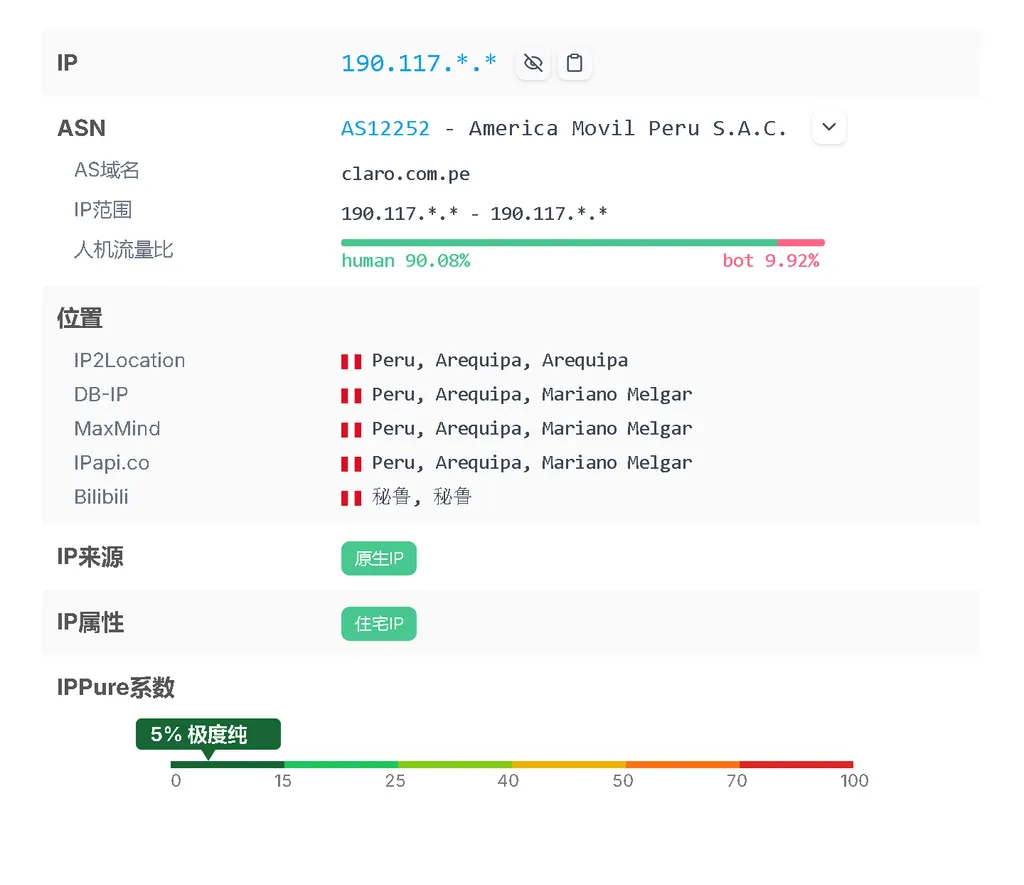Click the green human portion of the traffic bar
The image size is (1024, 885).
point(550,241)
